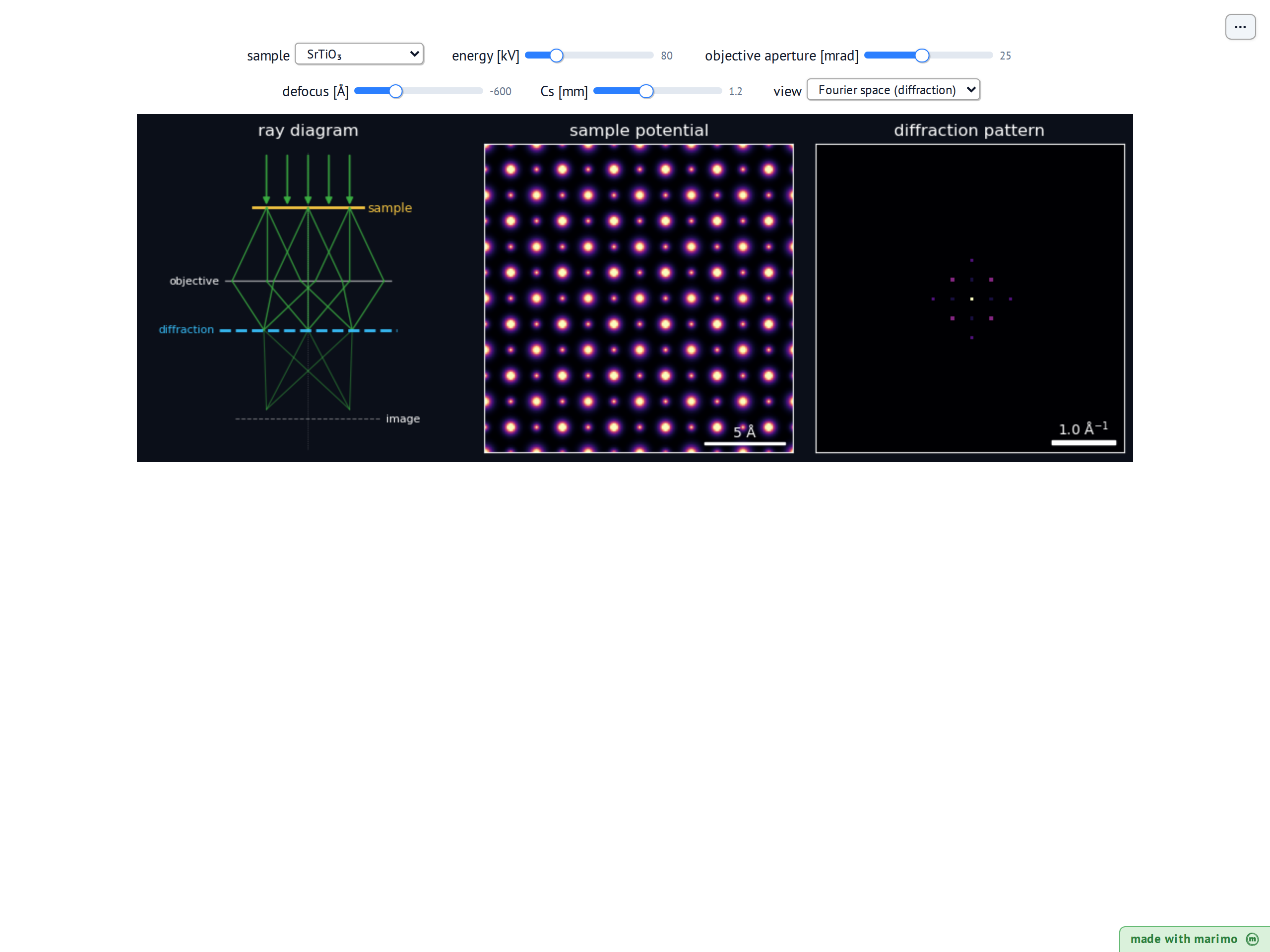Click the 'objective aperture [mrad]' label

[781, 56]
